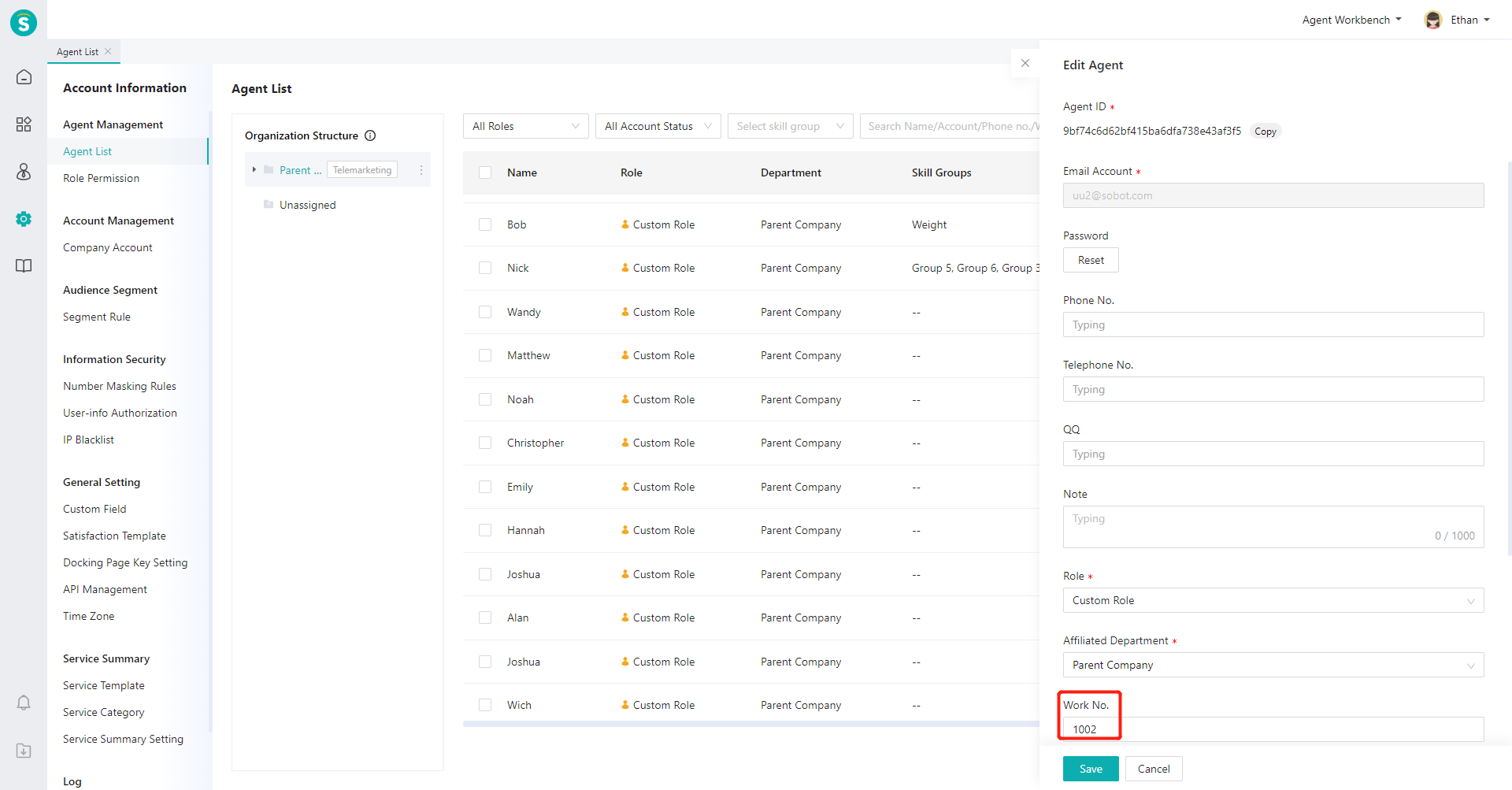
Task: Click the sidebar menu vertical scrollbar
Action: (210, 421)
